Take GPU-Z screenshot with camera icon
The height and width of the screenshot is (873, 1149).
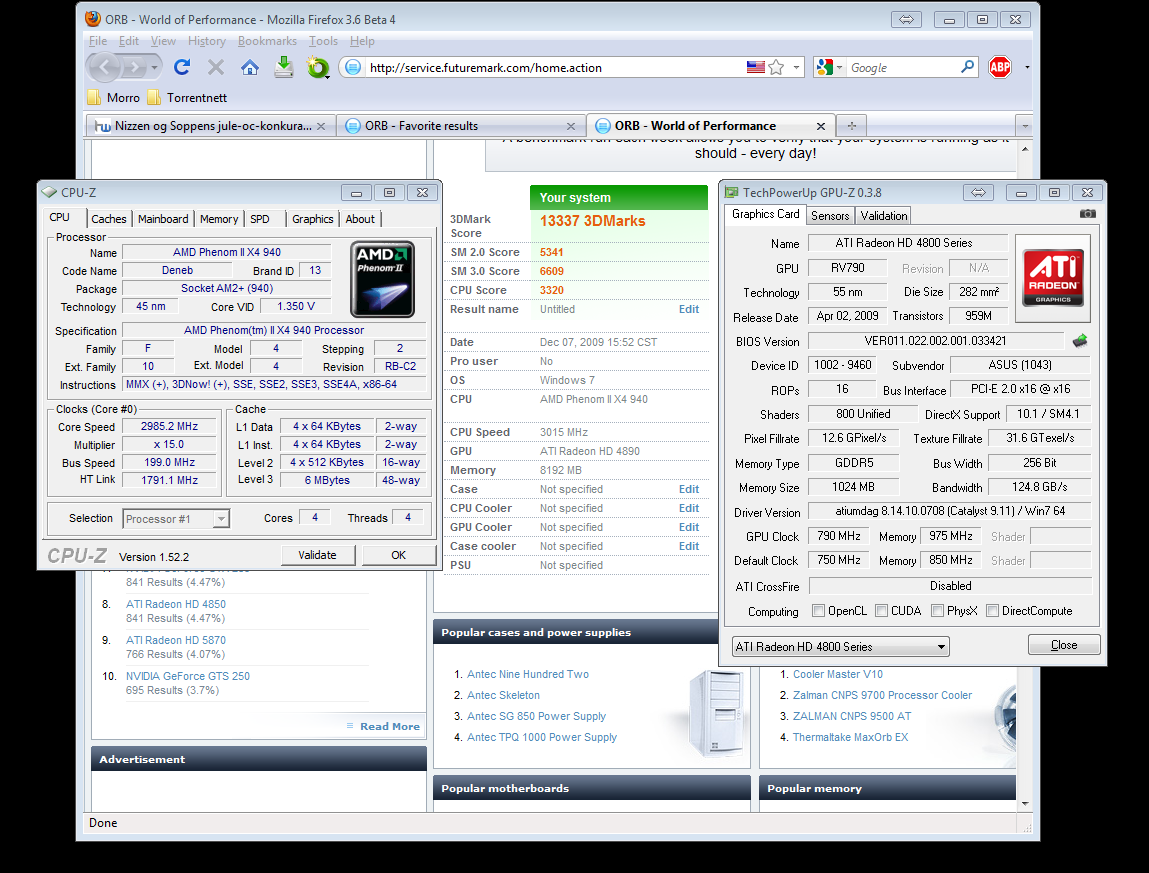[1087, 213]
